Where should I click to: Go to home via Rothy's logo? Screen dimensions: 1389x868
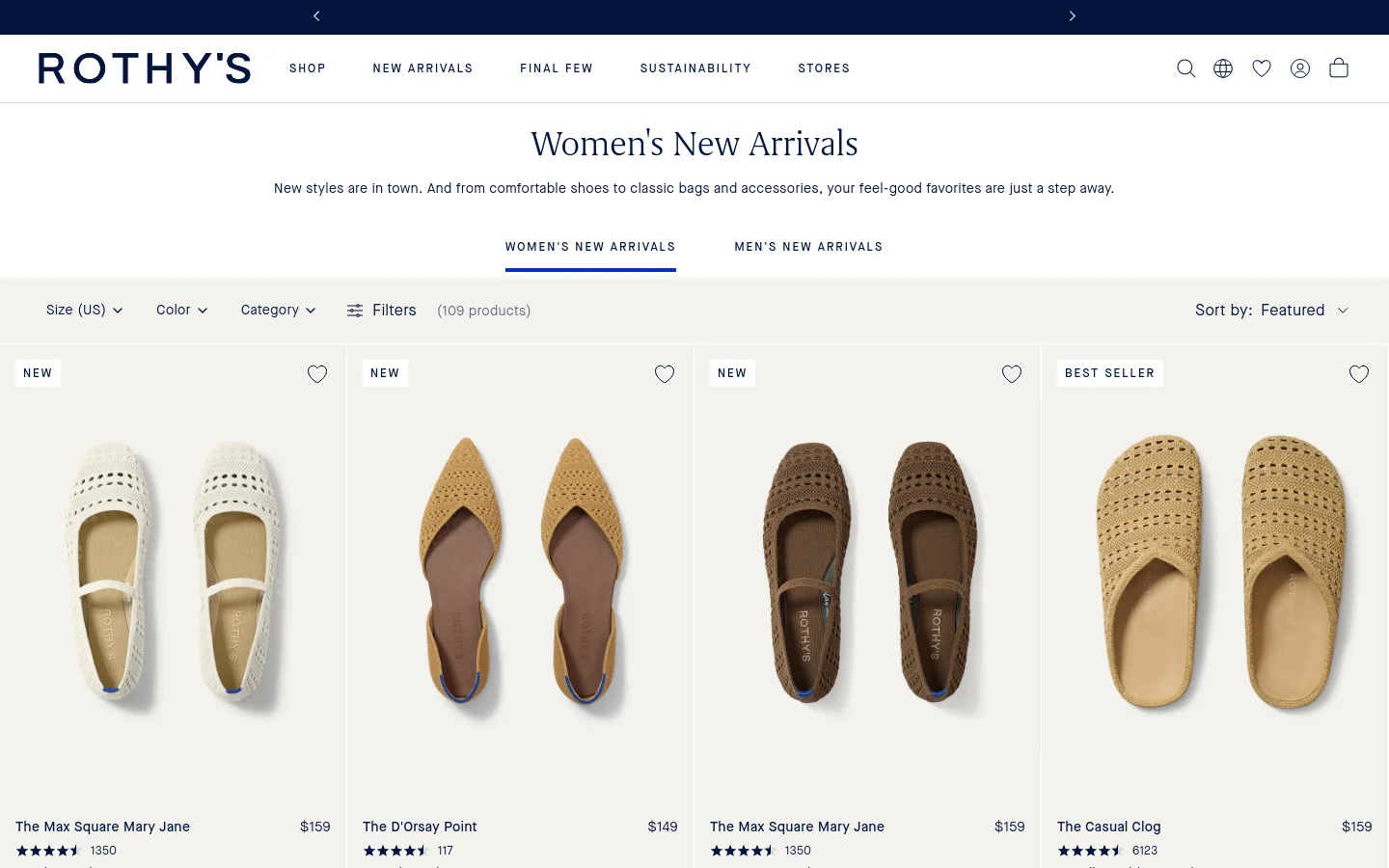coord(145,68)
